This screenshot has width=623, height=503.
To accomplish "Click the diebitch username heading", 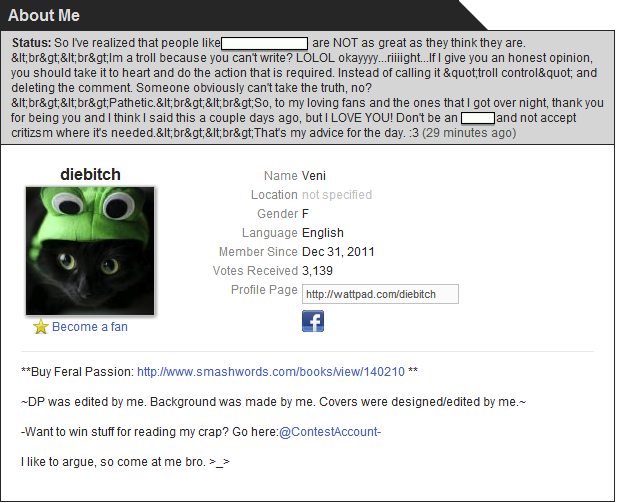I will tap(90, 174).
